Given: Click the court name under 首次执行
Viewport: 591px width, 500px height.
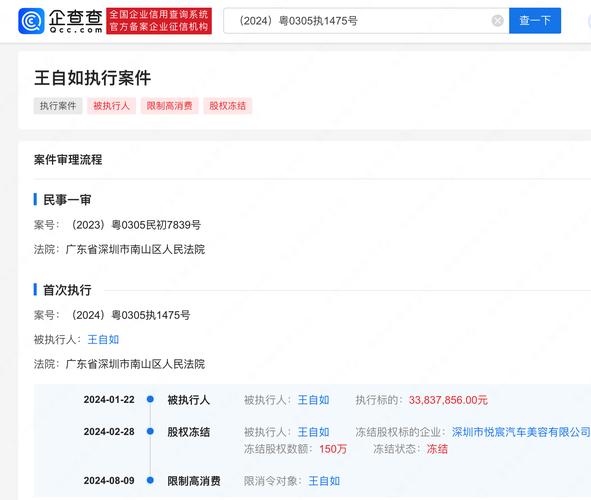Looking at the screenshot, I should pyautogui.click(x=135, y=364).
